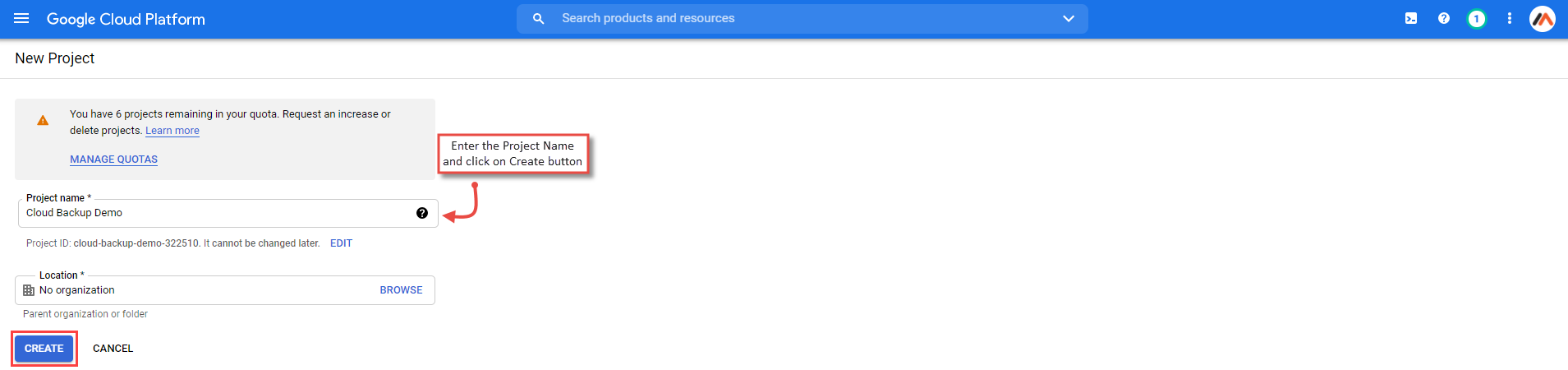Click the search magnifier icon
1568x370 pixels.
(539, 18)
